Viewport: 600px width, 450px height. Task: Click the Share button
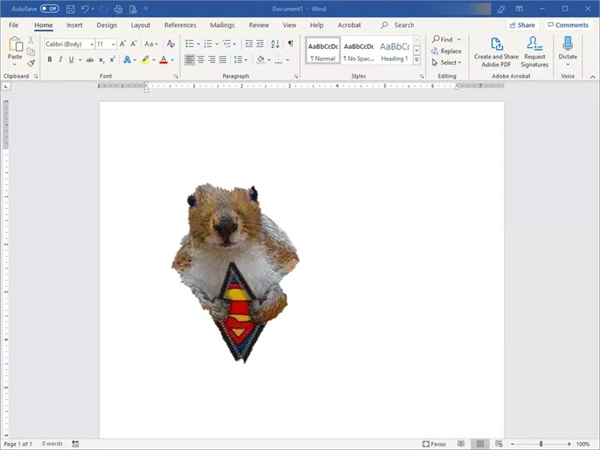[523, 25]
